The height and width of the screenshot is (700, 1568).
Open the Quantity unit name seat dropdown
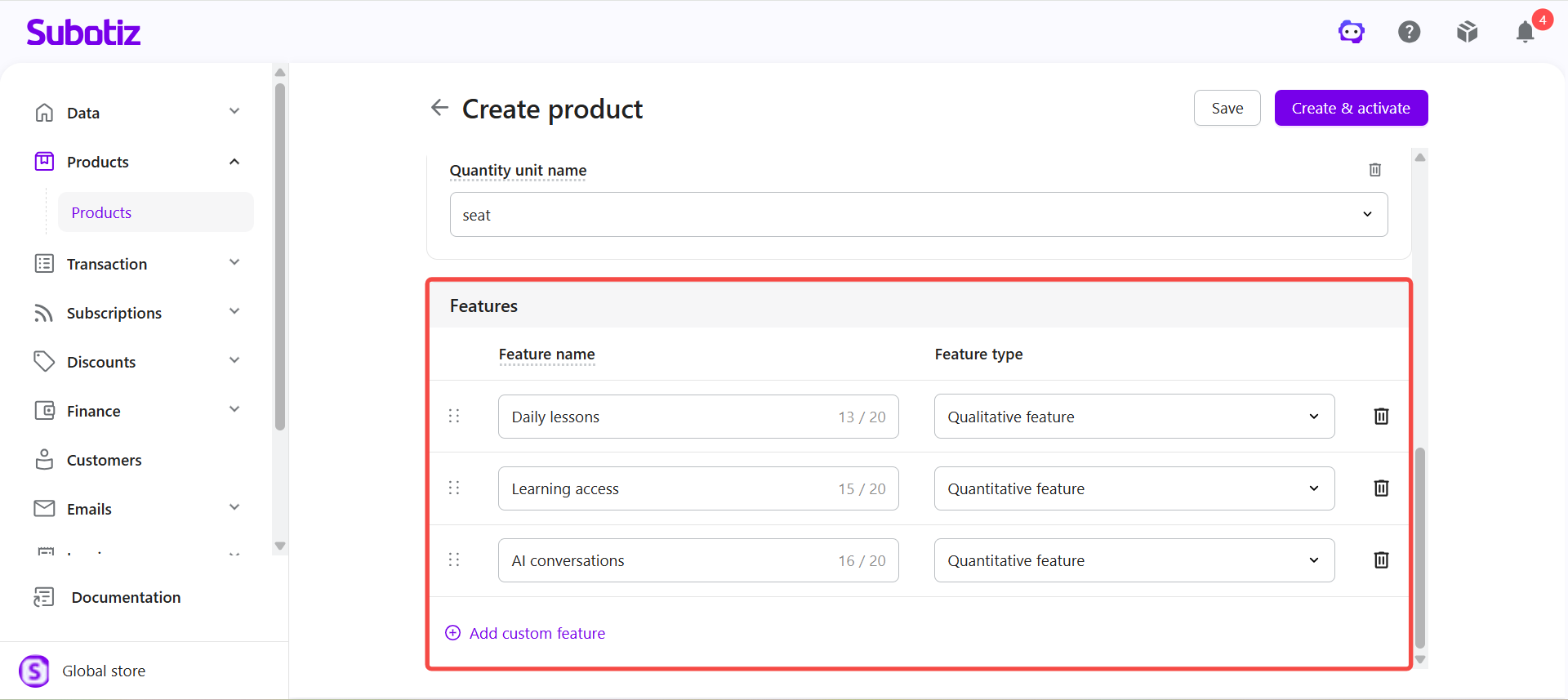tap(919, 215)
